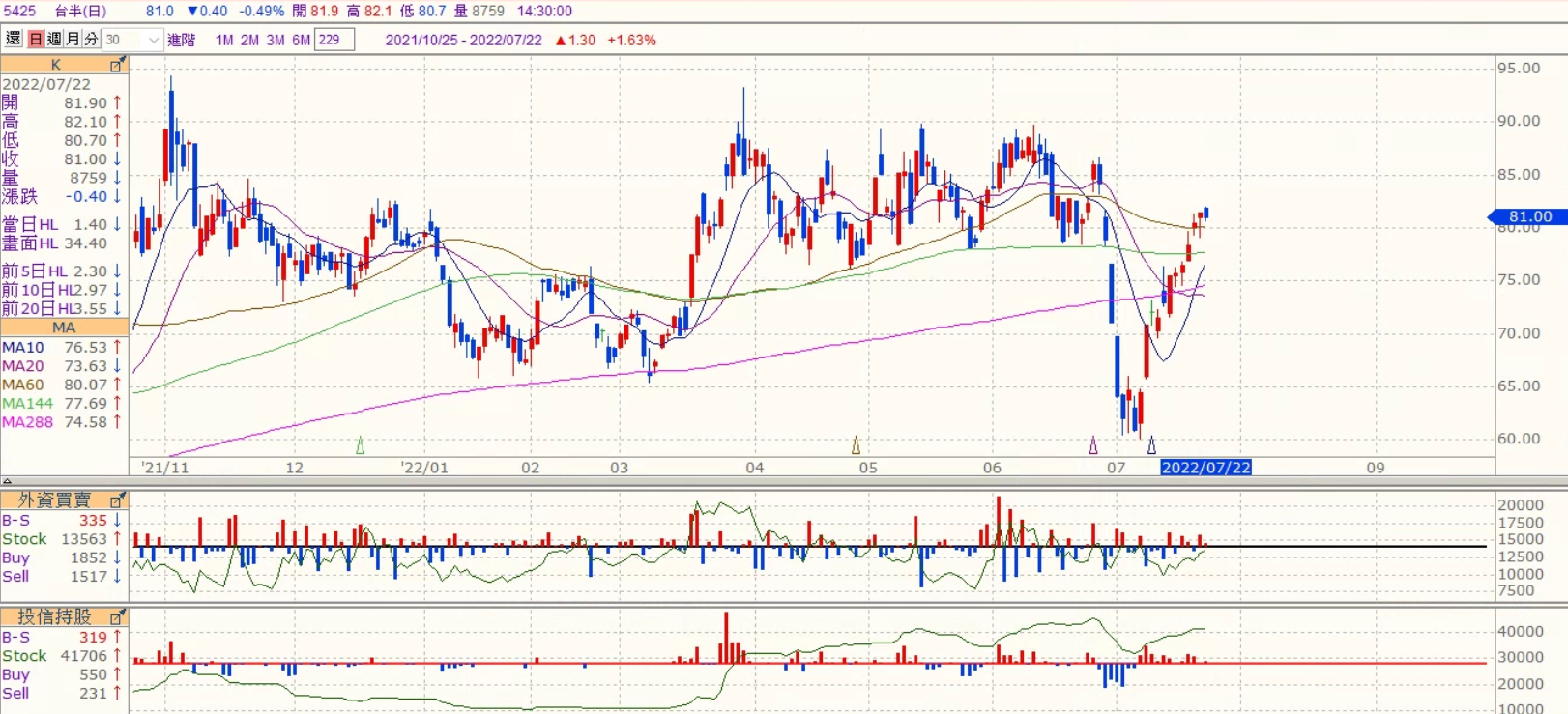Click the green triangle event marker near December
Screen dimensions: 1568x714
tap(361, 445)
